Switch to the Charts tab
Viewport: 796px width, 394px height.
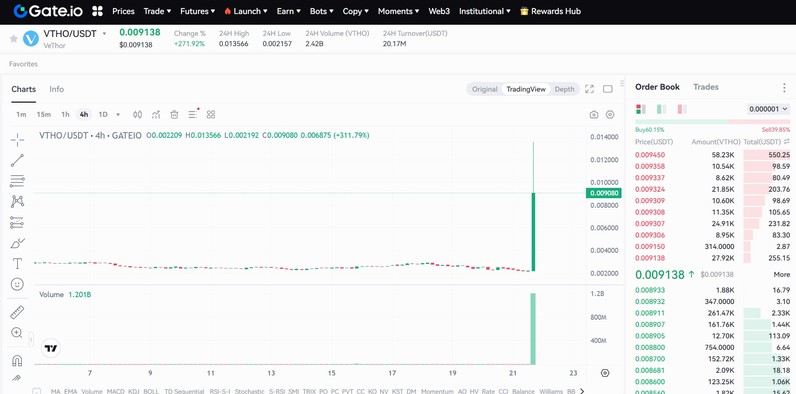click(23, 89)
